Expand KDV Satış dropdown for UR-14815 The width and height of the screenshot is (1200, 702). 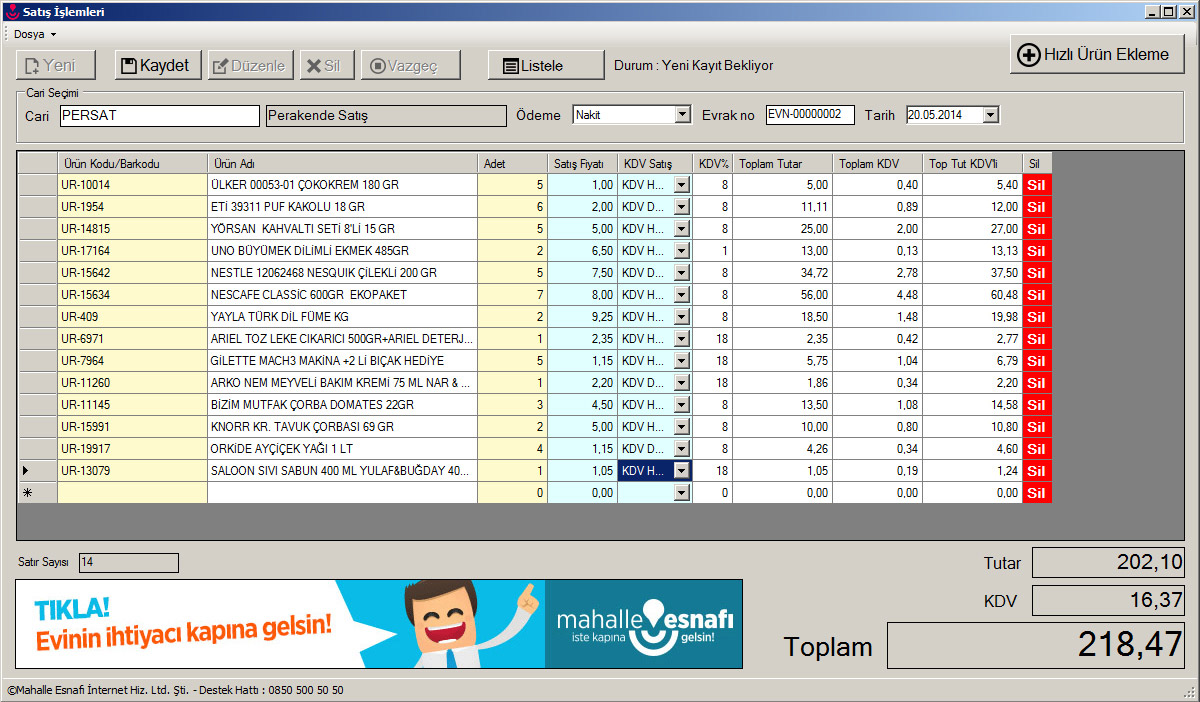click(682, 229)
